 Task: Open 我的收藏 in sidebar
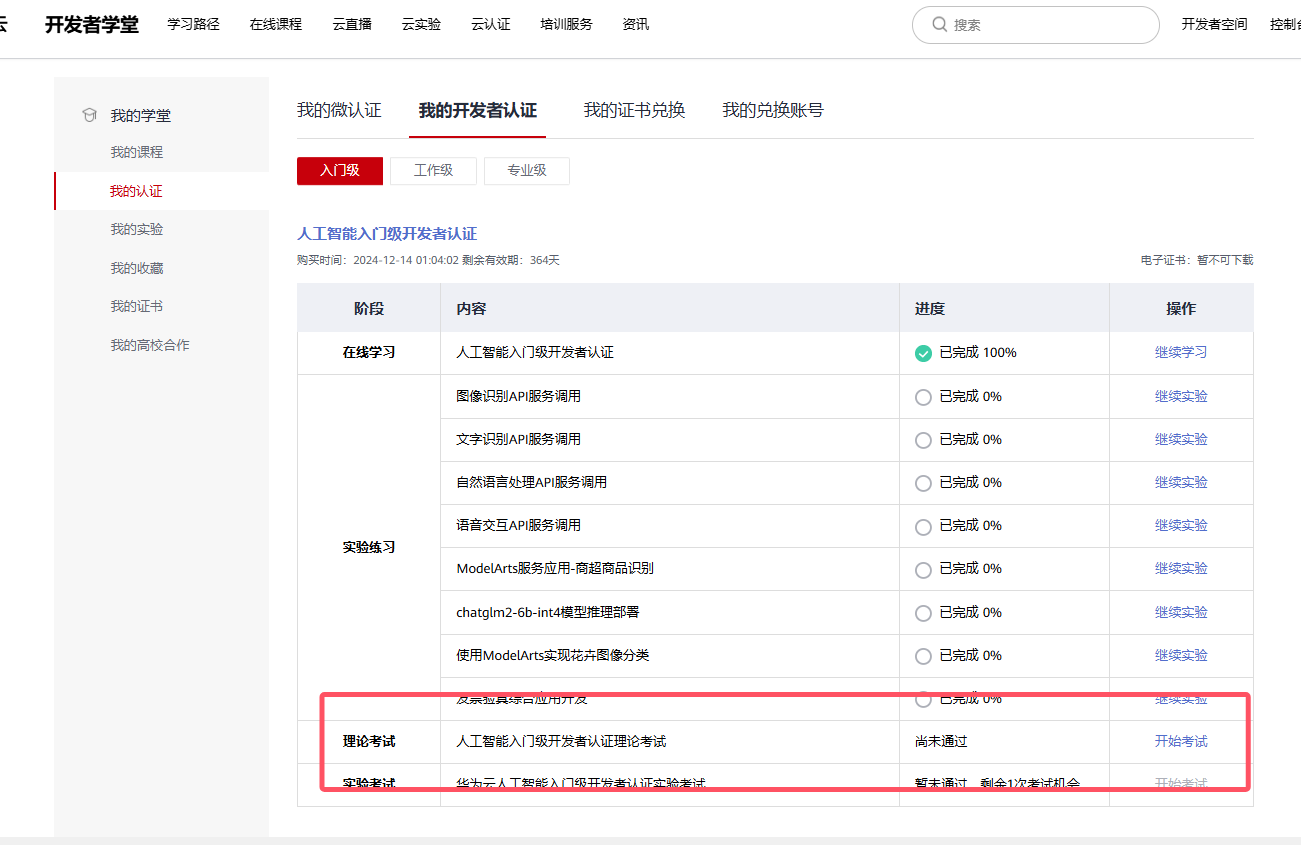click(136, 268)
